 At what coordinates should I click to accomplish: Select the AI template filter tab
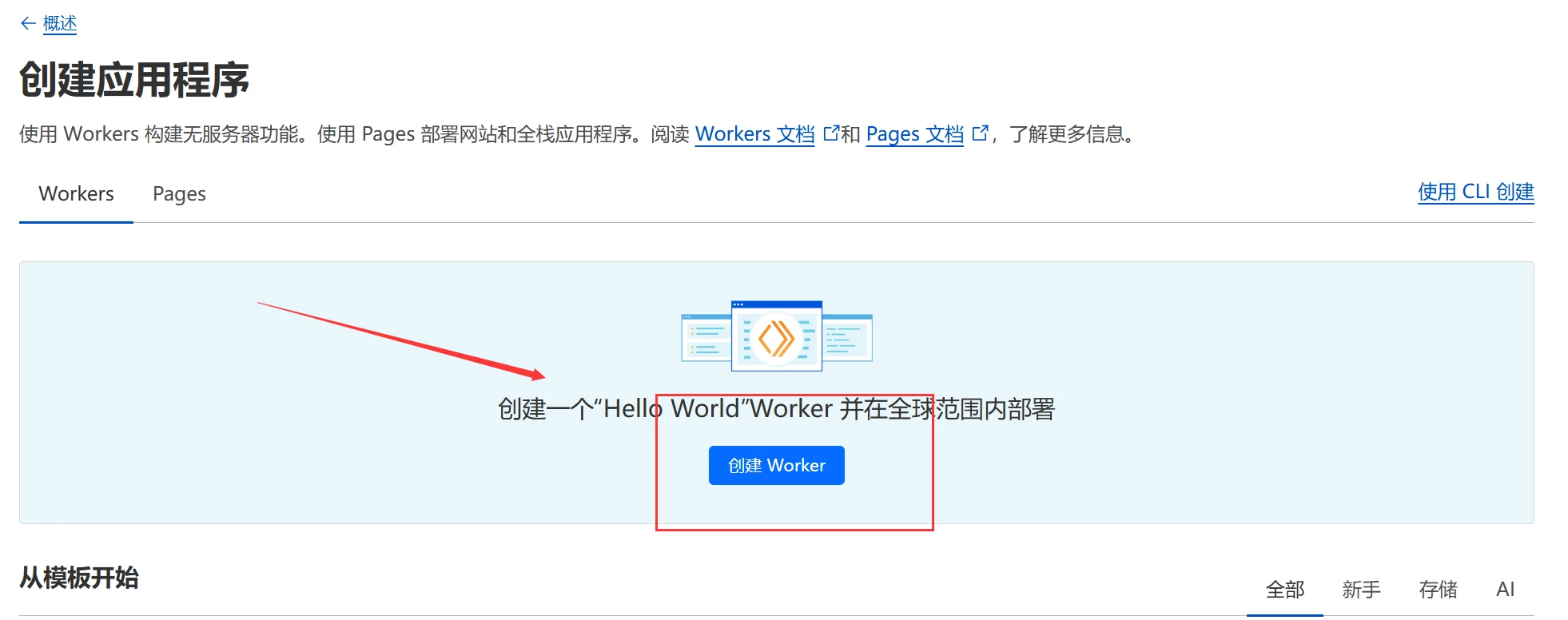(1505, 590)
